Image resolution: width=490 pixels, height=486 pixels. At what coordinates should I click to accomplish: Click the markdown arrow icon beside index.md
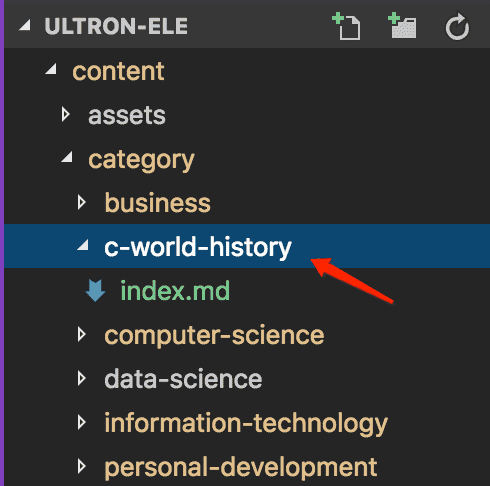tap(96, 291)
